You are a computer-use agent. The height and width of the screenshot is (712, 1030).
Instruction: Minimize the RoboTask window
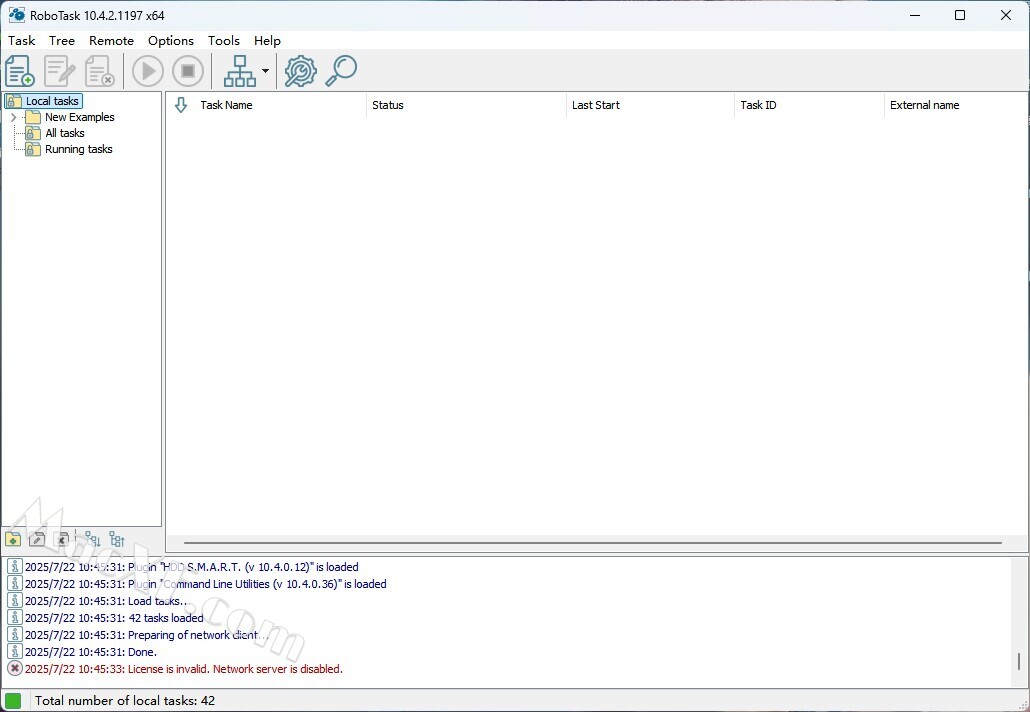(x=914, y=15)
